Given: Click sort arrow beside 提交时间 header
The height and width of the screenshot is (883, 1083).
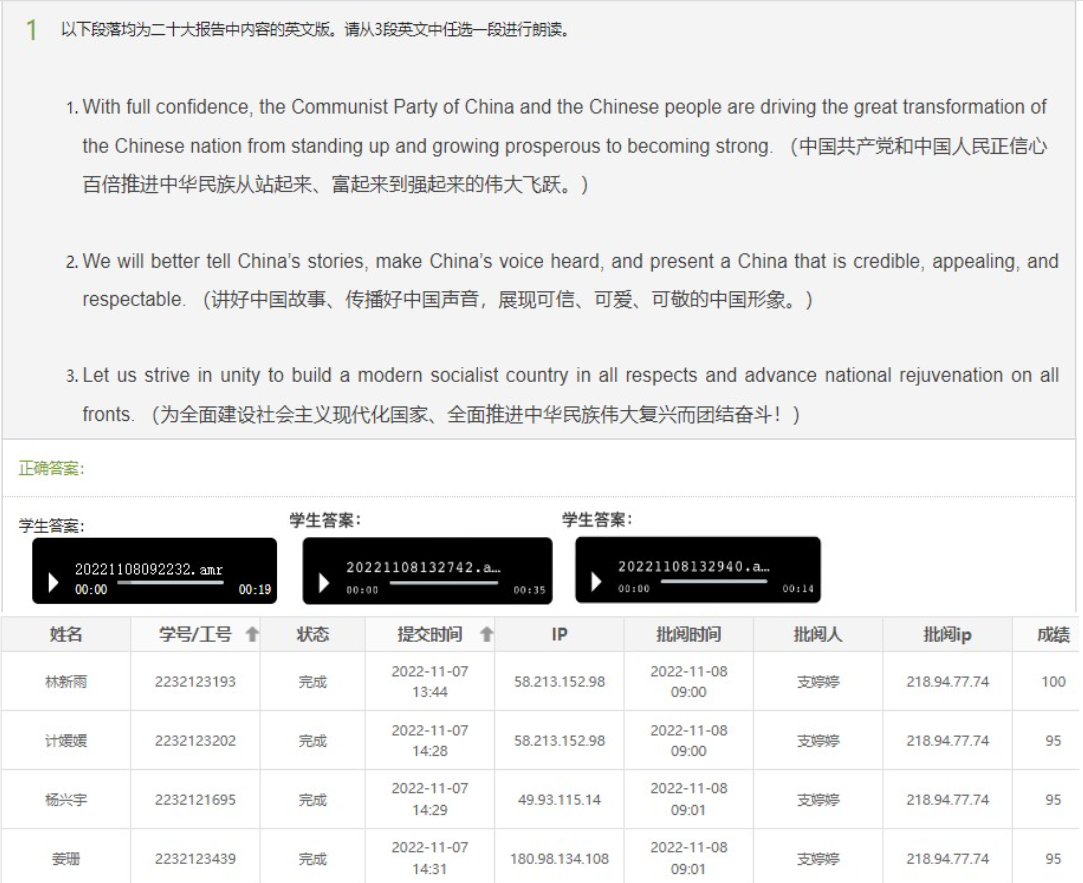Looking at the screenshot, I should (486, 634).
